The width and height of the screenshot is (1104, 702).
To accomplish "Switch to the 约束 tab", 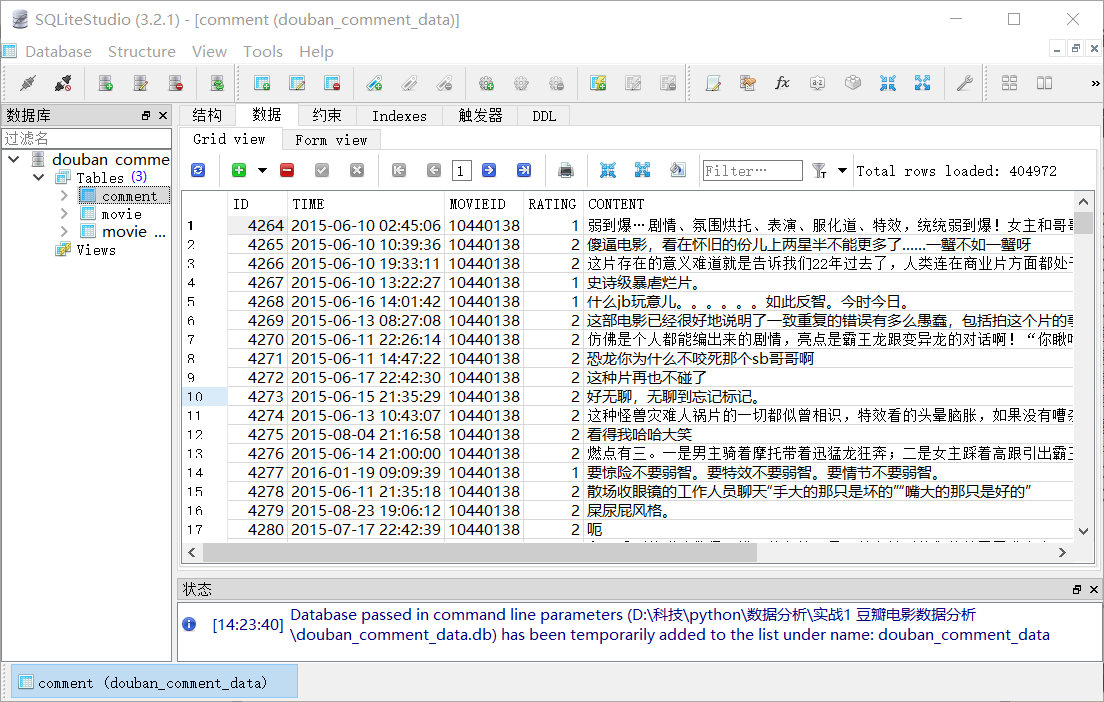I will tap(327, 115).
